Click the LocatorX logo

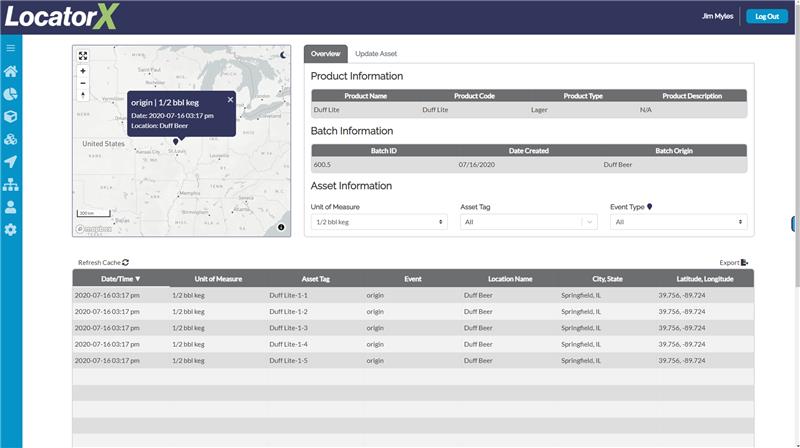click(61, 16)
